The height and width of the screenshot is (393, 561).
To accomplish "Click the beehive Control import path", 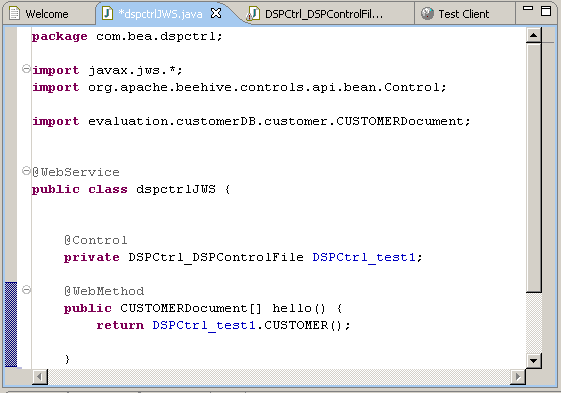I will 267,87.
